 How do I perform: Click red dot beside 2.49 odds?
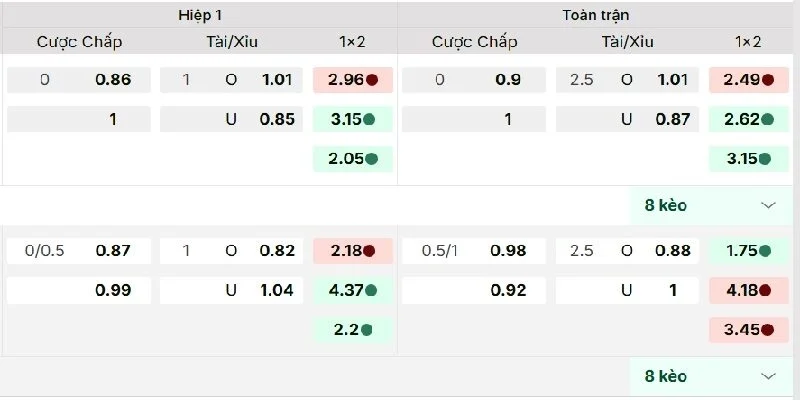[767, 81]
